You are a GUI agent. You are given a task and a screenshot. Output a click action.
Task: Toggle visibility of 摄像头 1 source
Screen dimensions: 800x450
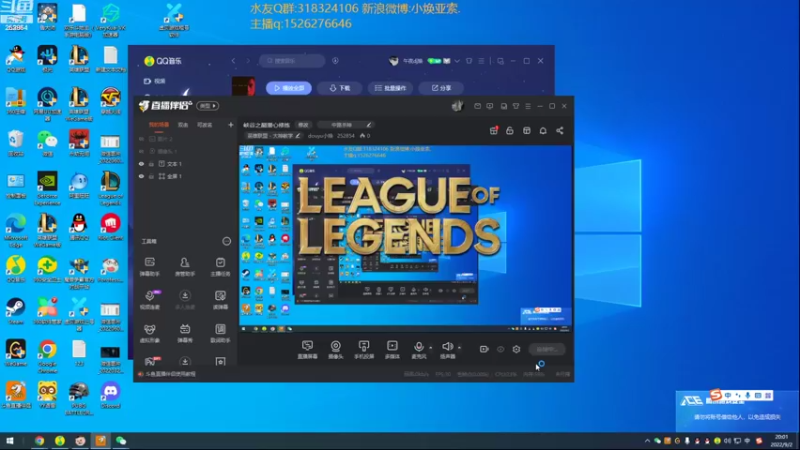coord(141,151)
